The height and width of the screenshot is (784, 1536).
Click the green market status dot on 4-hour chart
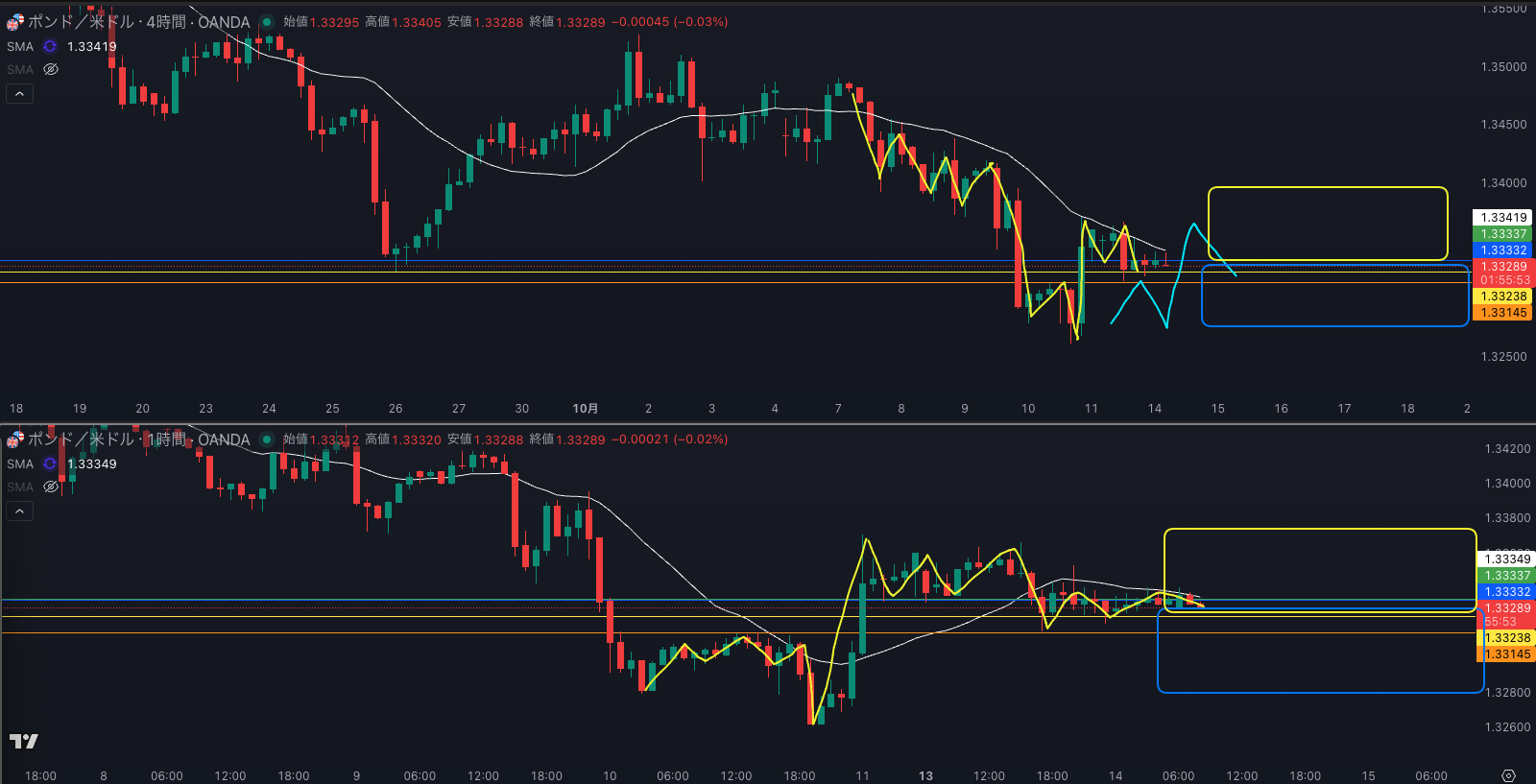pyautogui.click(x=267, y=22)
